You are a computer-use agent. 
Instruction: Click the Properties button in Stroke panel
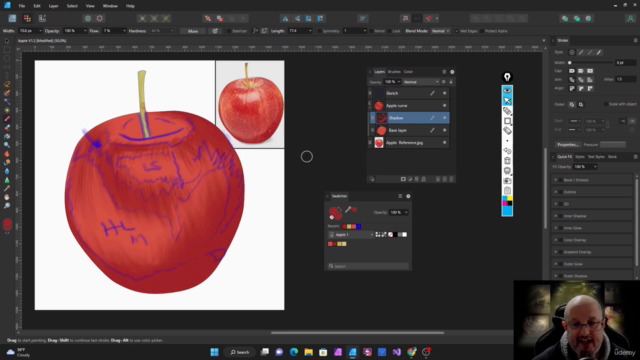pyautogui.click(x=568, y=144)
